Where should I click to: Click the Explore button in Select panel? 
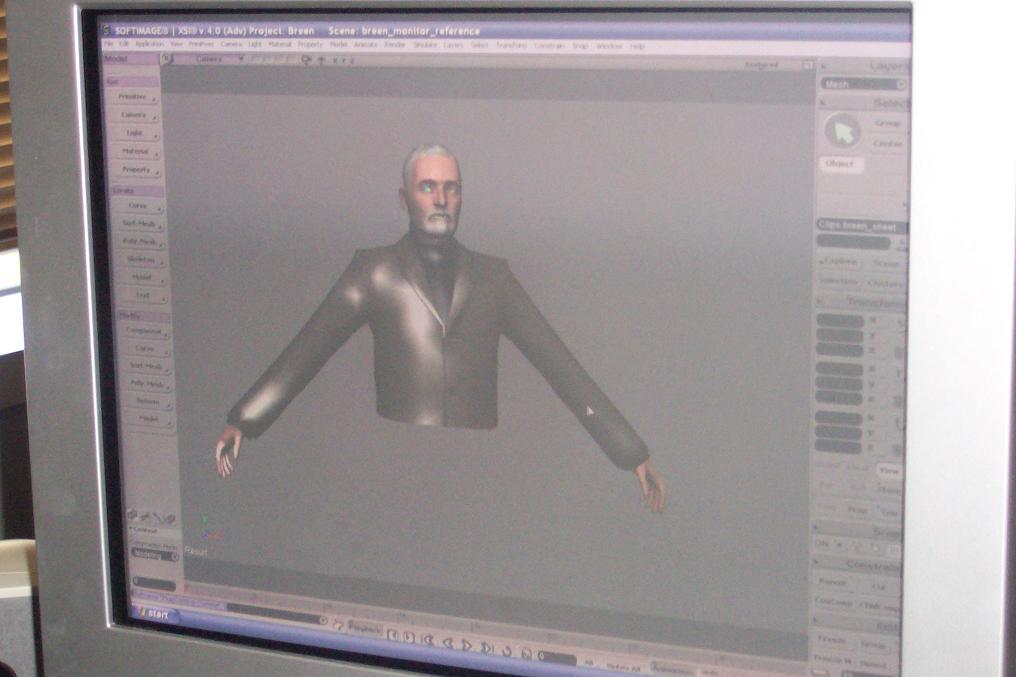pyautogui.click(x=840, y=262)
